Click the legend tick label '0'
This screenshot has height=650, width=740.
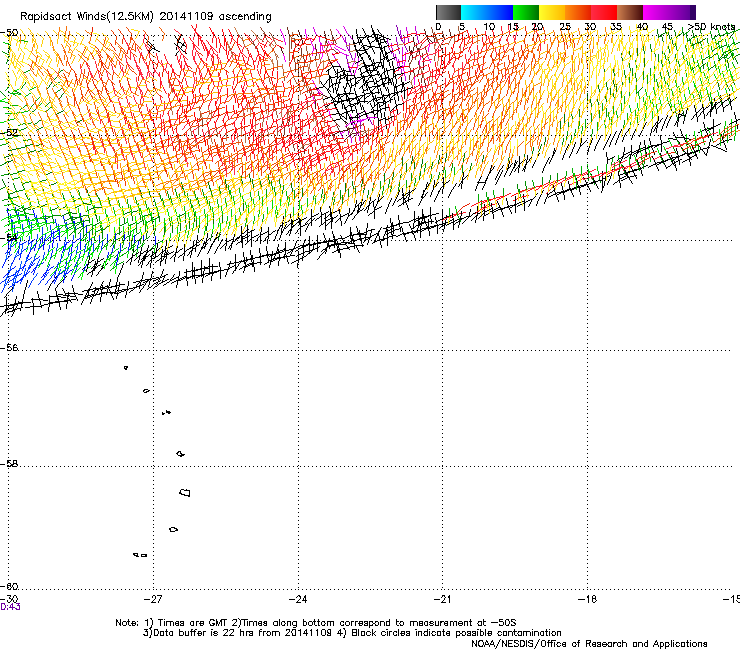pos(438,26)
